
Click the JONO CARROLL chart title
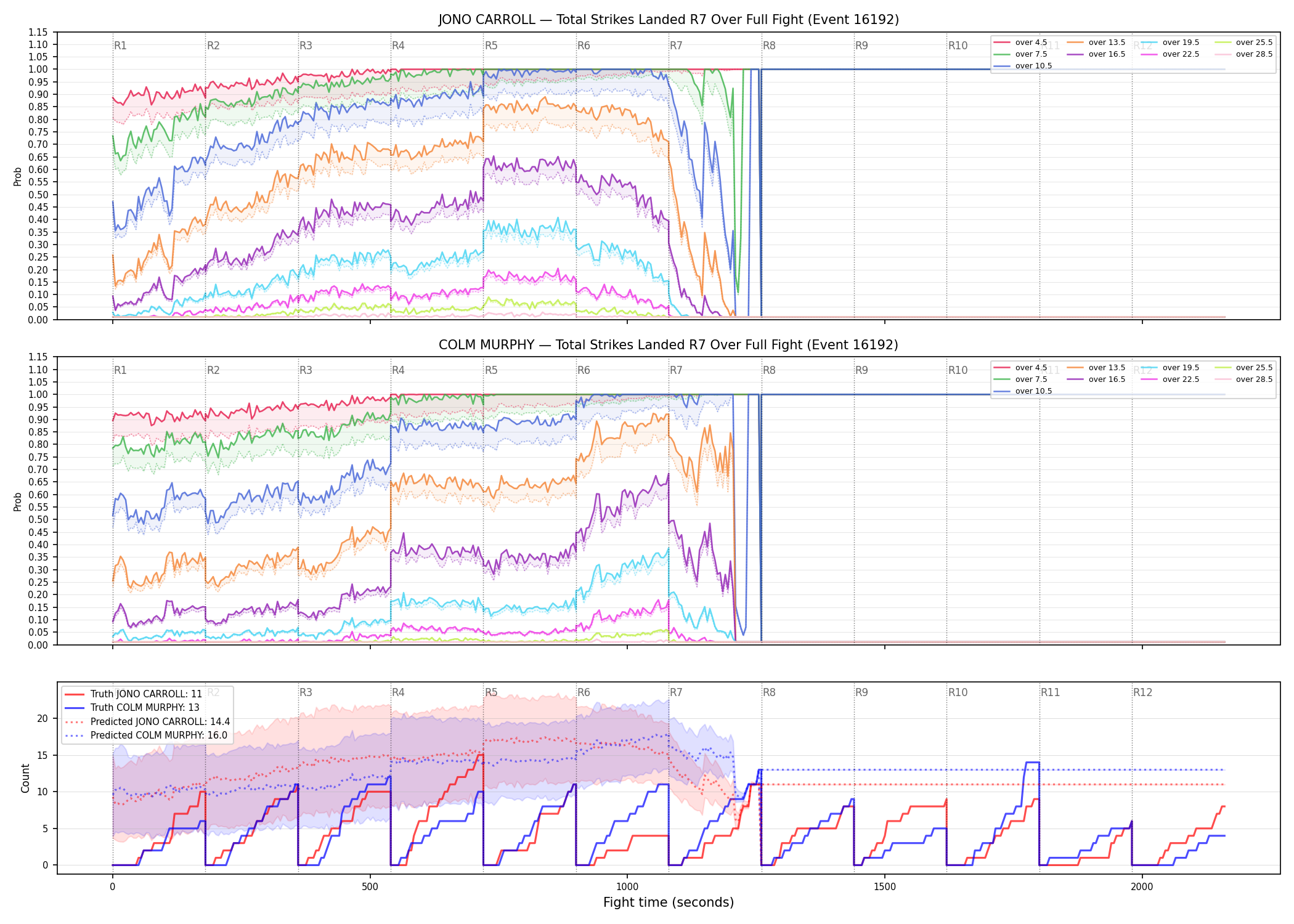pyautogui.click(x=669, y=20)
